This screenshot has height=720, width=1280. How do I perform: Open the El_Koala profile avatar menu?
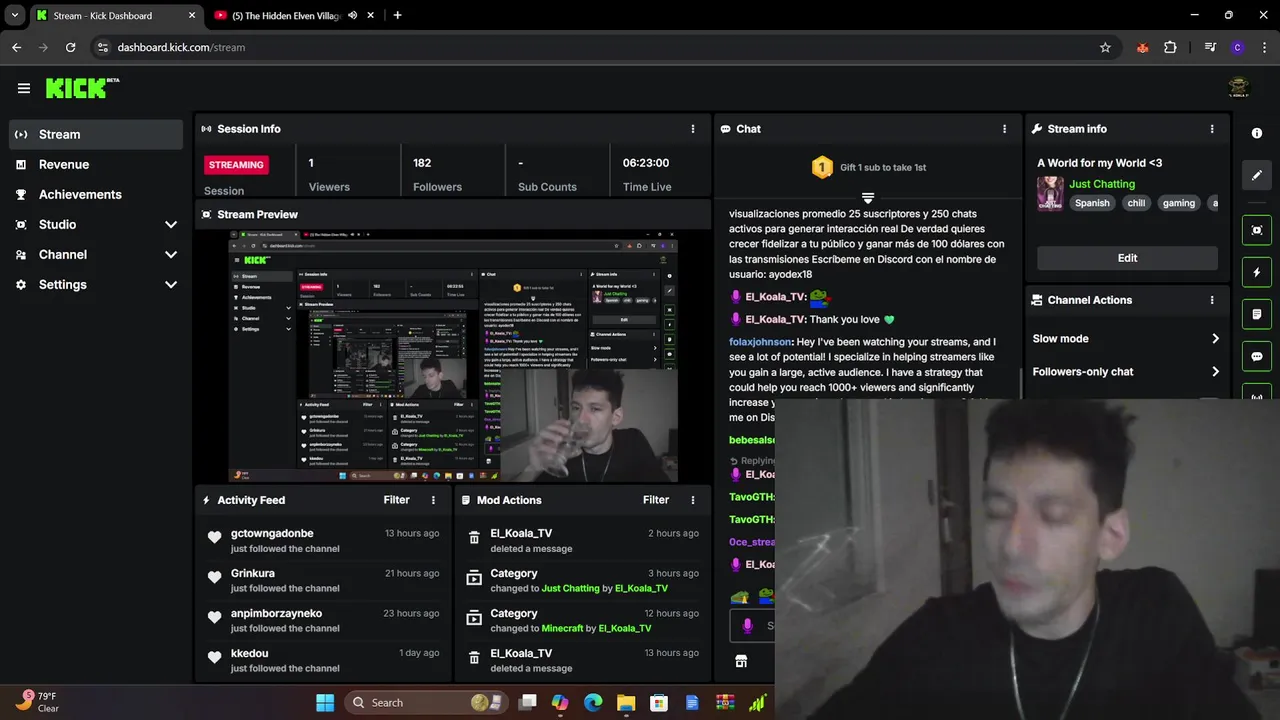point(1239,88)
